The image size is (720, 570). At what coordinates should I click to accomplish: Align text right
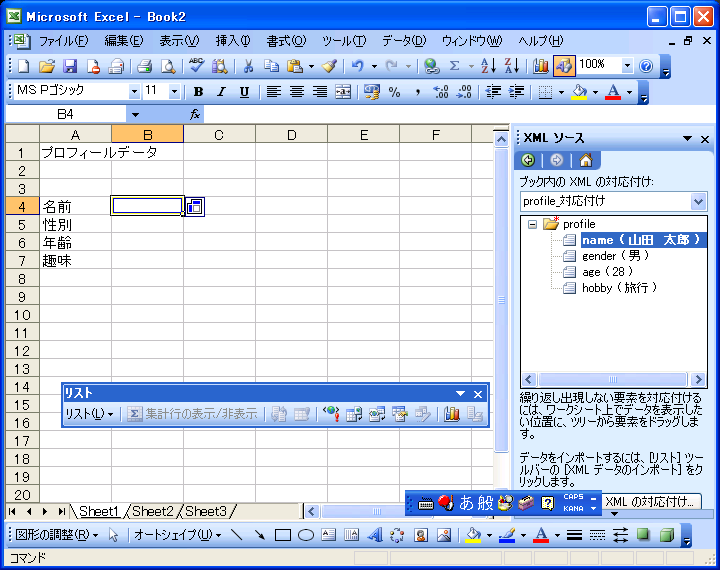click(320, 92)
